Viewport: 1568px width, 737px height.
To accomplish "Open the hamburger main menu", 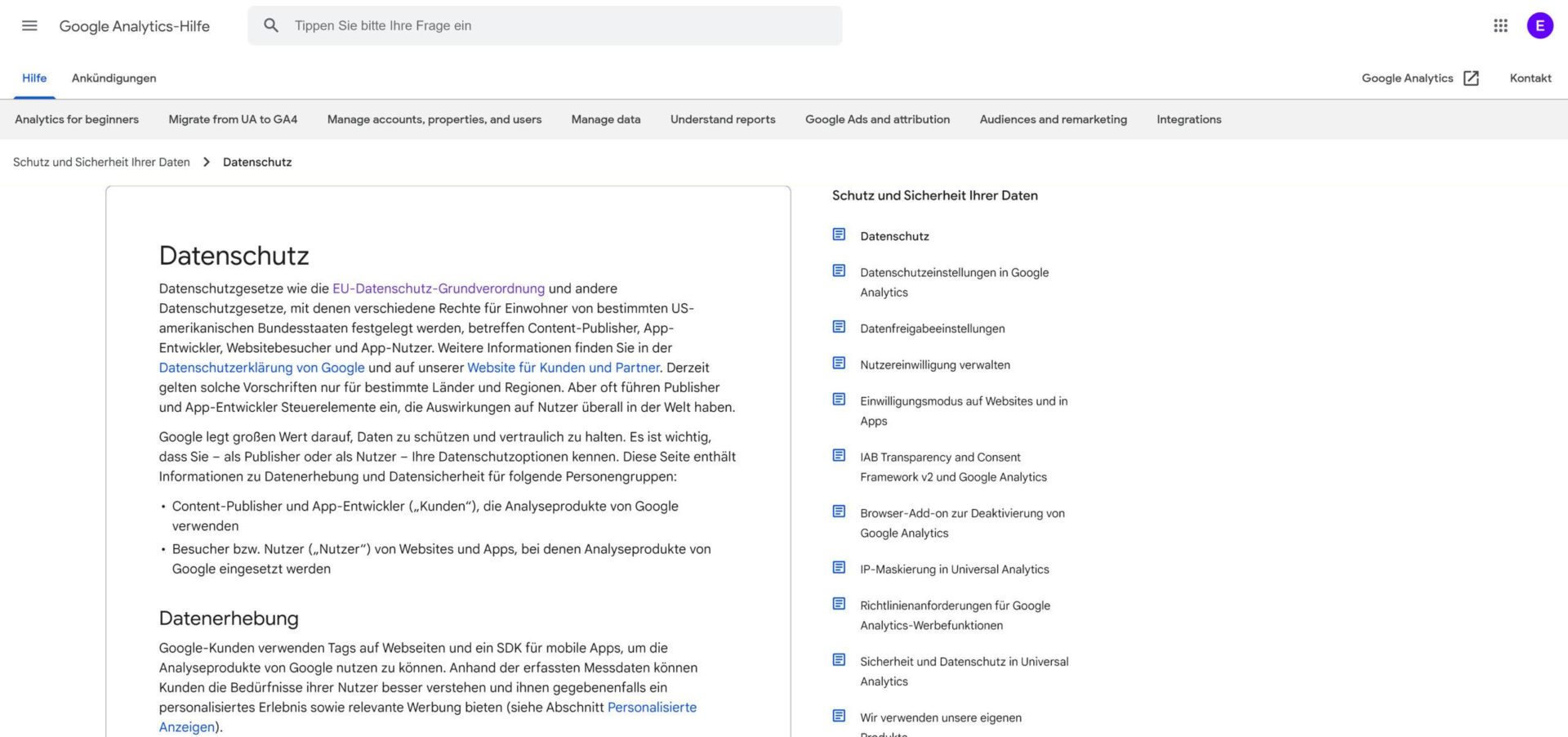I will pyautogui.click(x=29, y=25).
